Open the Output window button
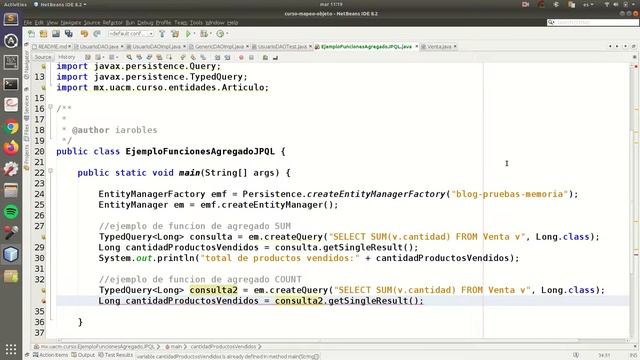This screenshot has width=640, height=360. [x=83, y=355]
